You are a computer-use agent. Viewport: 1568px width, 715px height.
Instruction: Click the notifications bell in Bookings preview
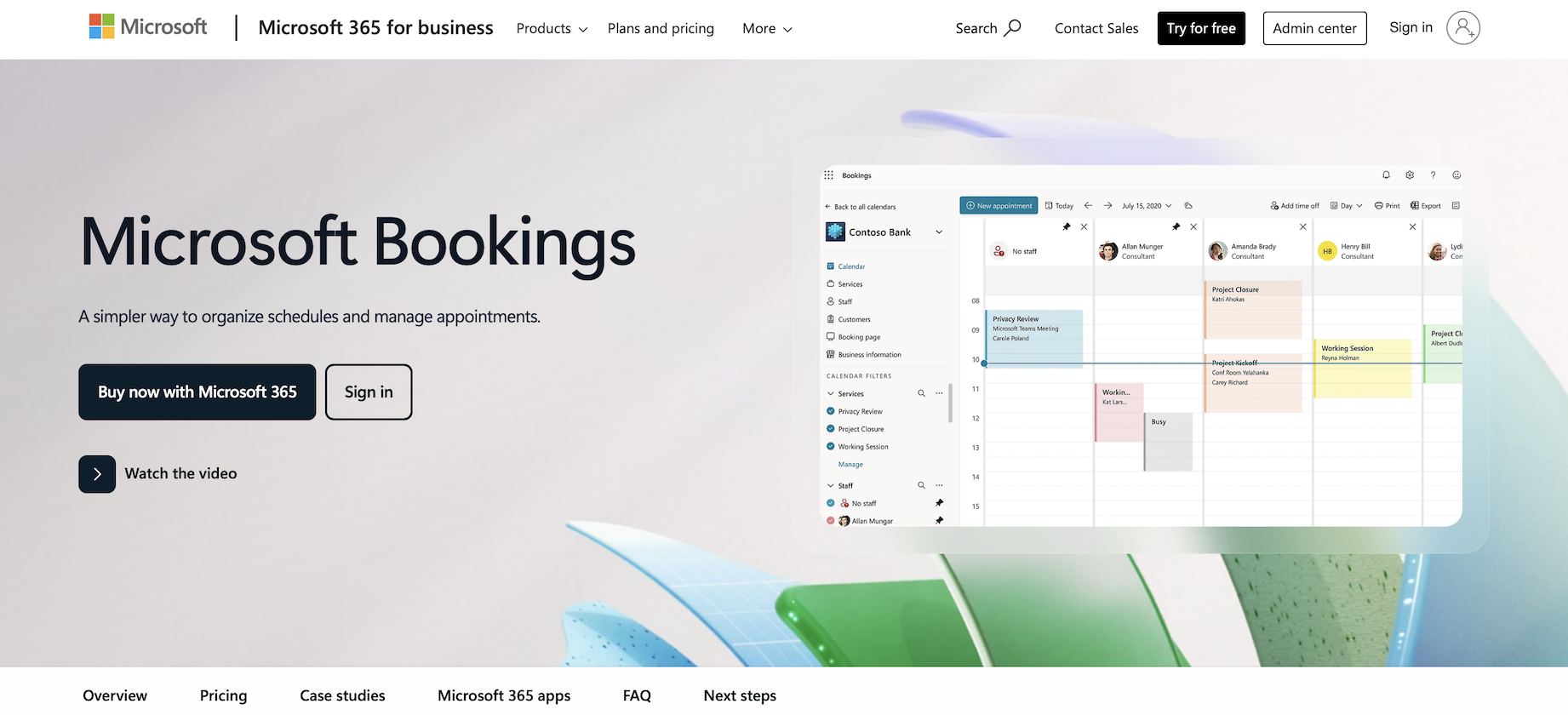(1386, 175)
